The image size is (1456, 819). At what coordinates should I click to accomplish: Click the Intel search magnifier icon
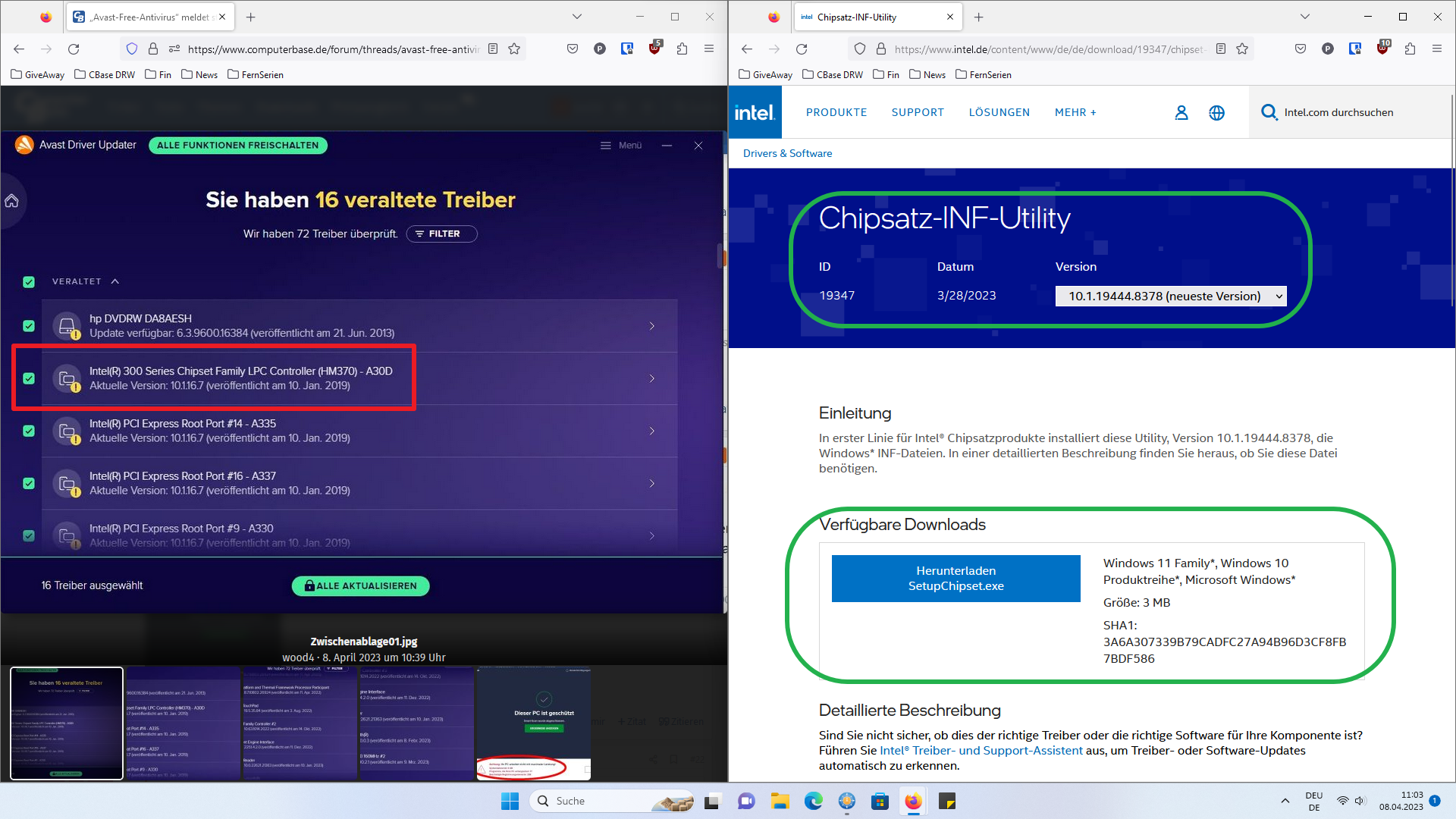coord(1269,112)
